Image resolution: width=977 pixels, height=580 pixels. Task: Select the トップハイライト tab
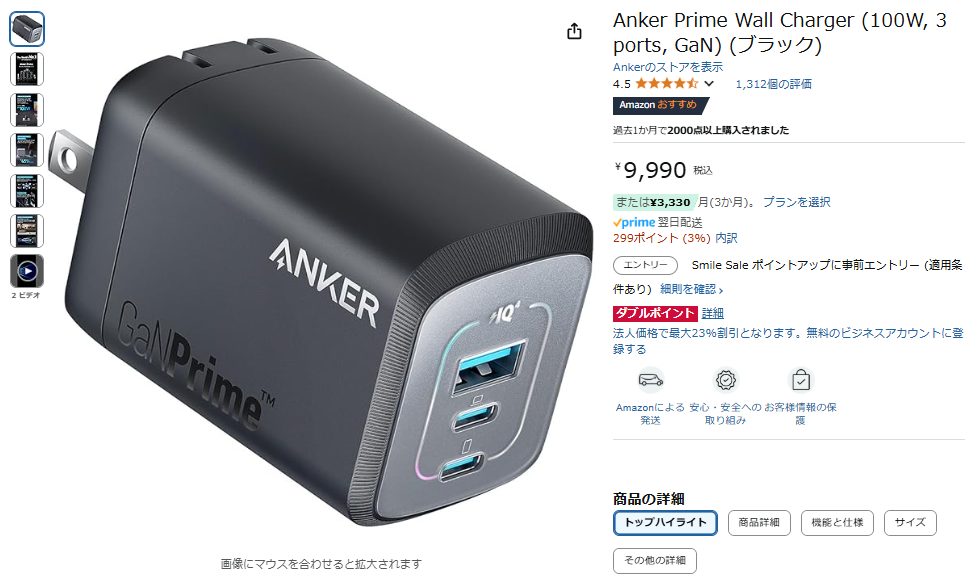pyautogui.click(x=665, y=523)
